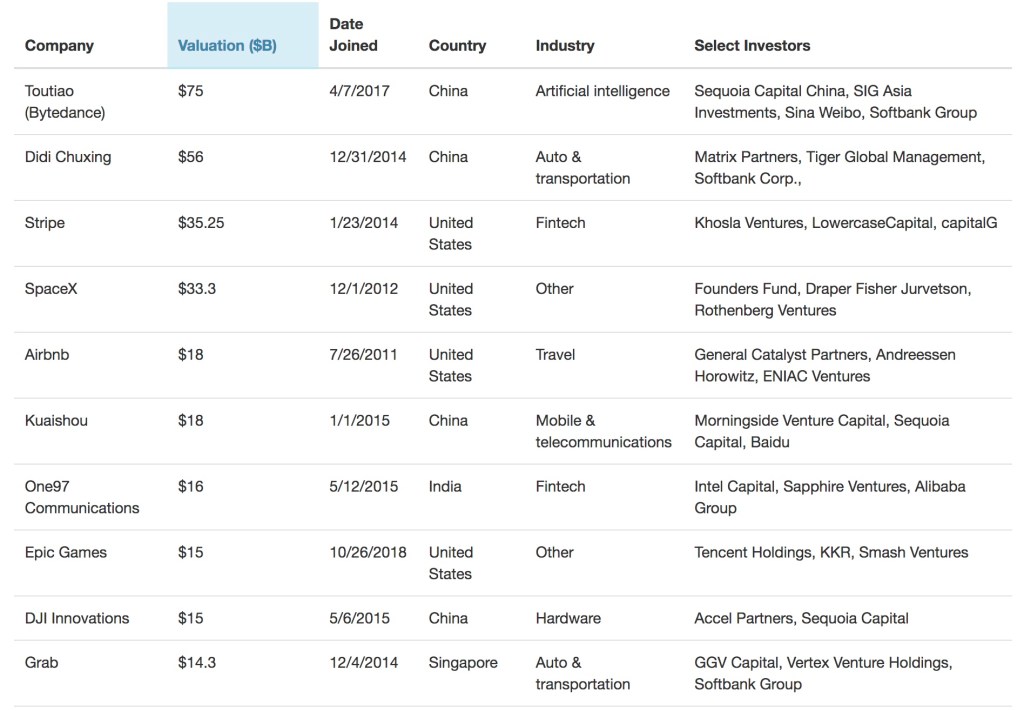Sort table by Valuation ($B) column header
This screenshot has height=711, width=1024.
pos(227,46)
